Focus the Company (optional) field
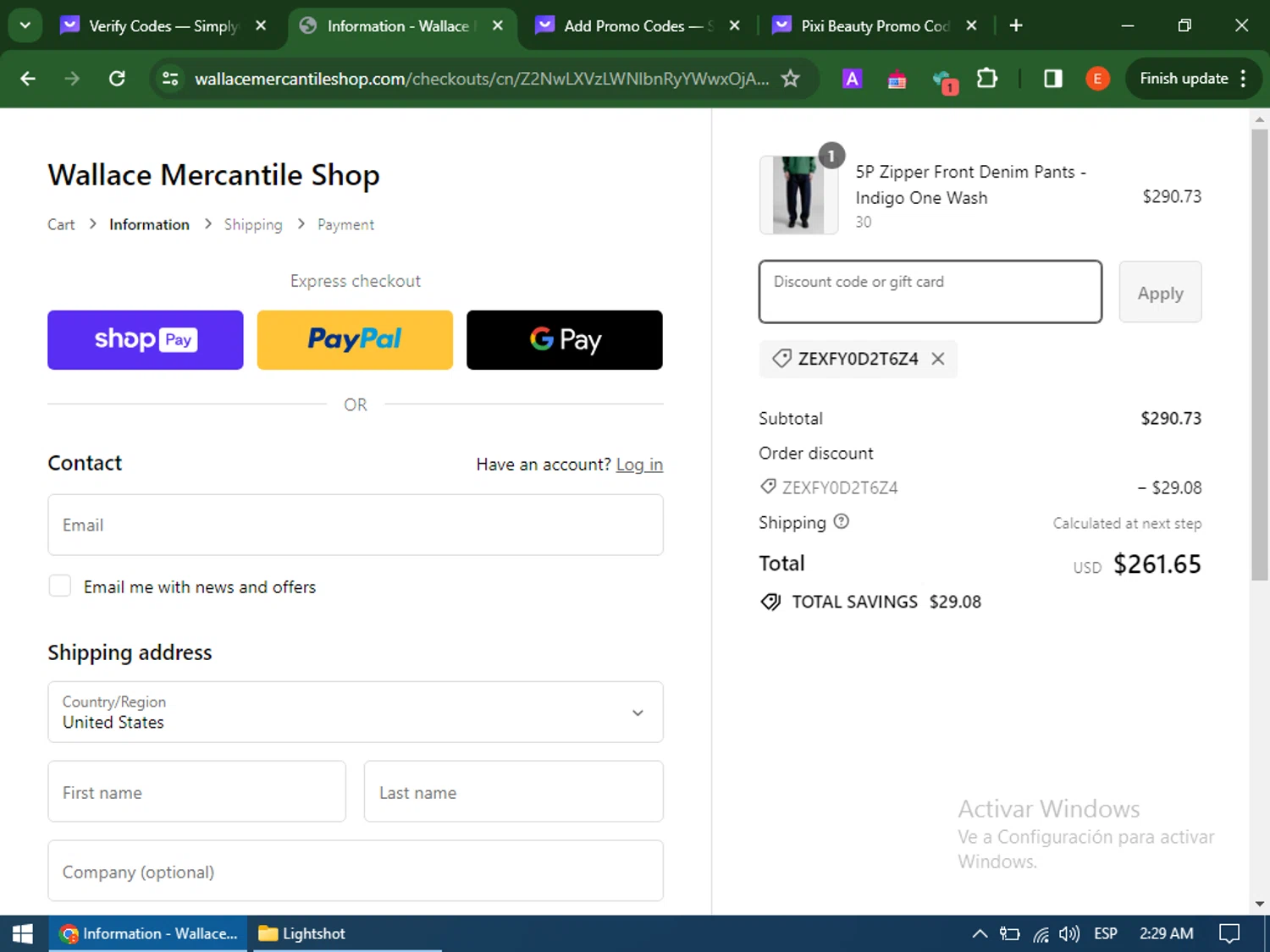The image size is (1270, 952). (356, 871)
